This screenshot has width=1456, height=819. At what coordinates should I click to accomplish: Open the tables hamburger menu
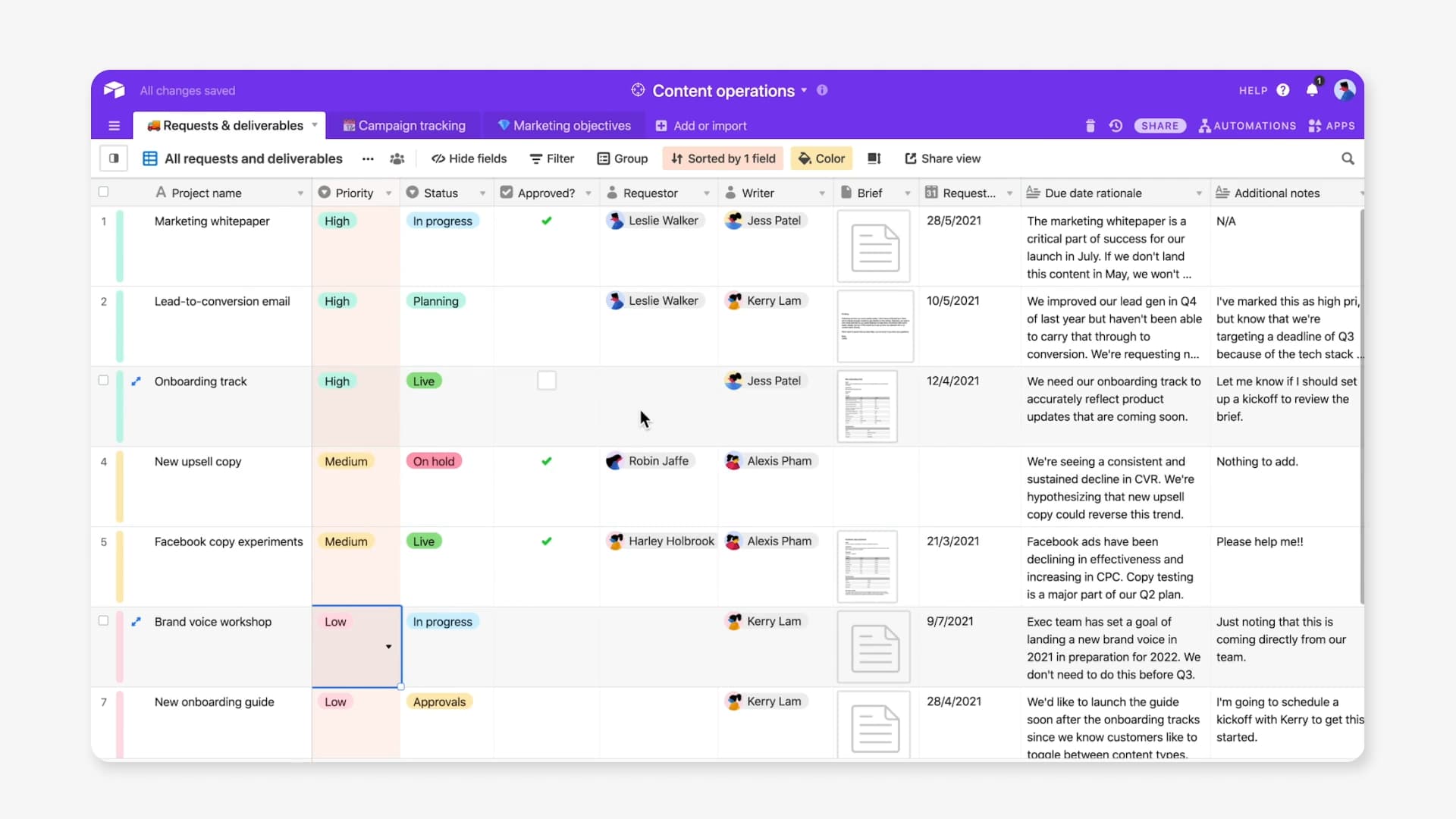click(114, 126)
